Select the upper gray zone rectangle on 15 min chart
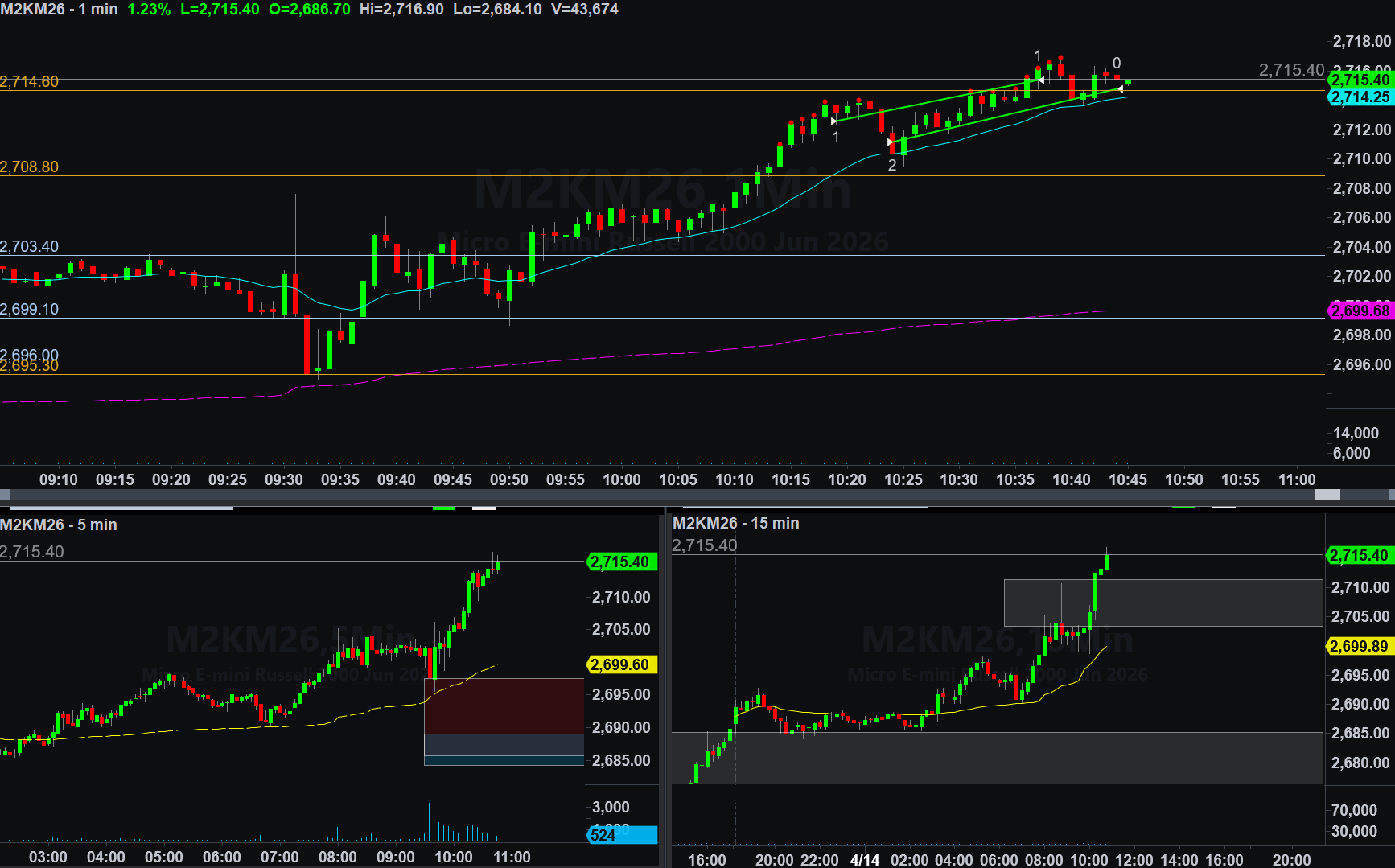Image resolution: width=1395 pixels, height=868 pixels. pos(1162,603)
